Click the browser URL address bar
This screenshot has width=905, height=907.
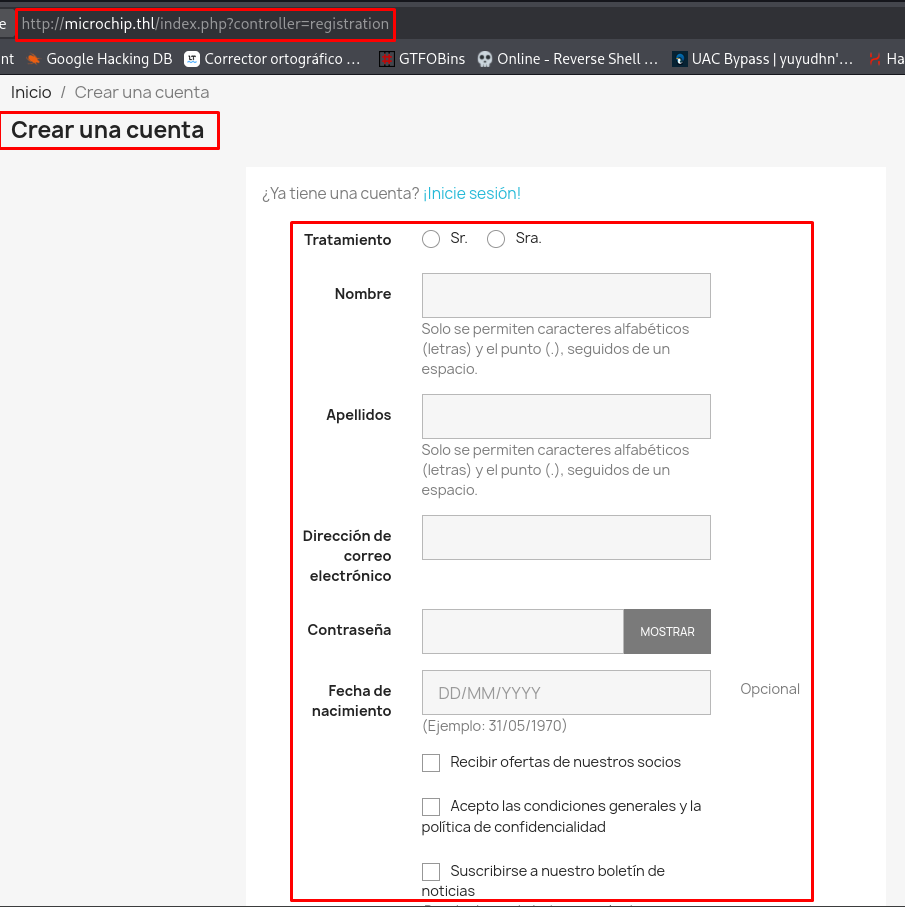pos(205,24)
